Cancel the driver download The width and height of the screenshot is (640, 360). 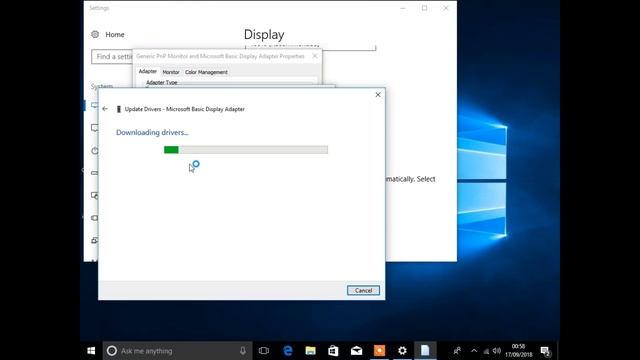(363, 291)
